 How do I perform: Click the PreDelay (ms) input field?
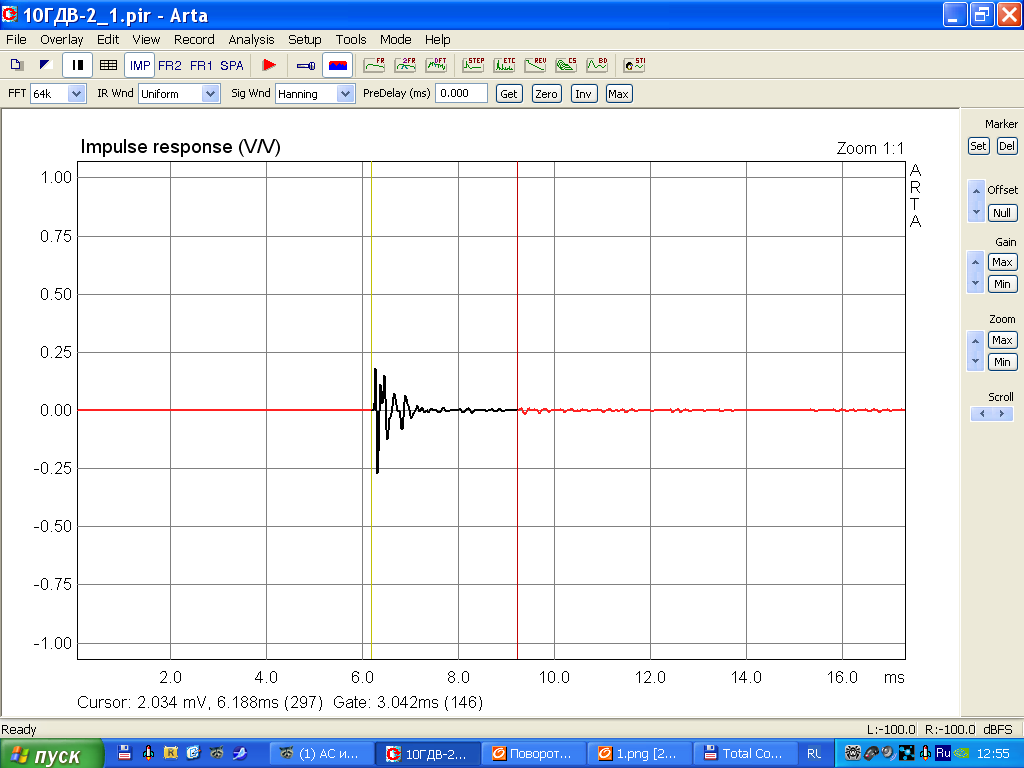pos(461,93)
